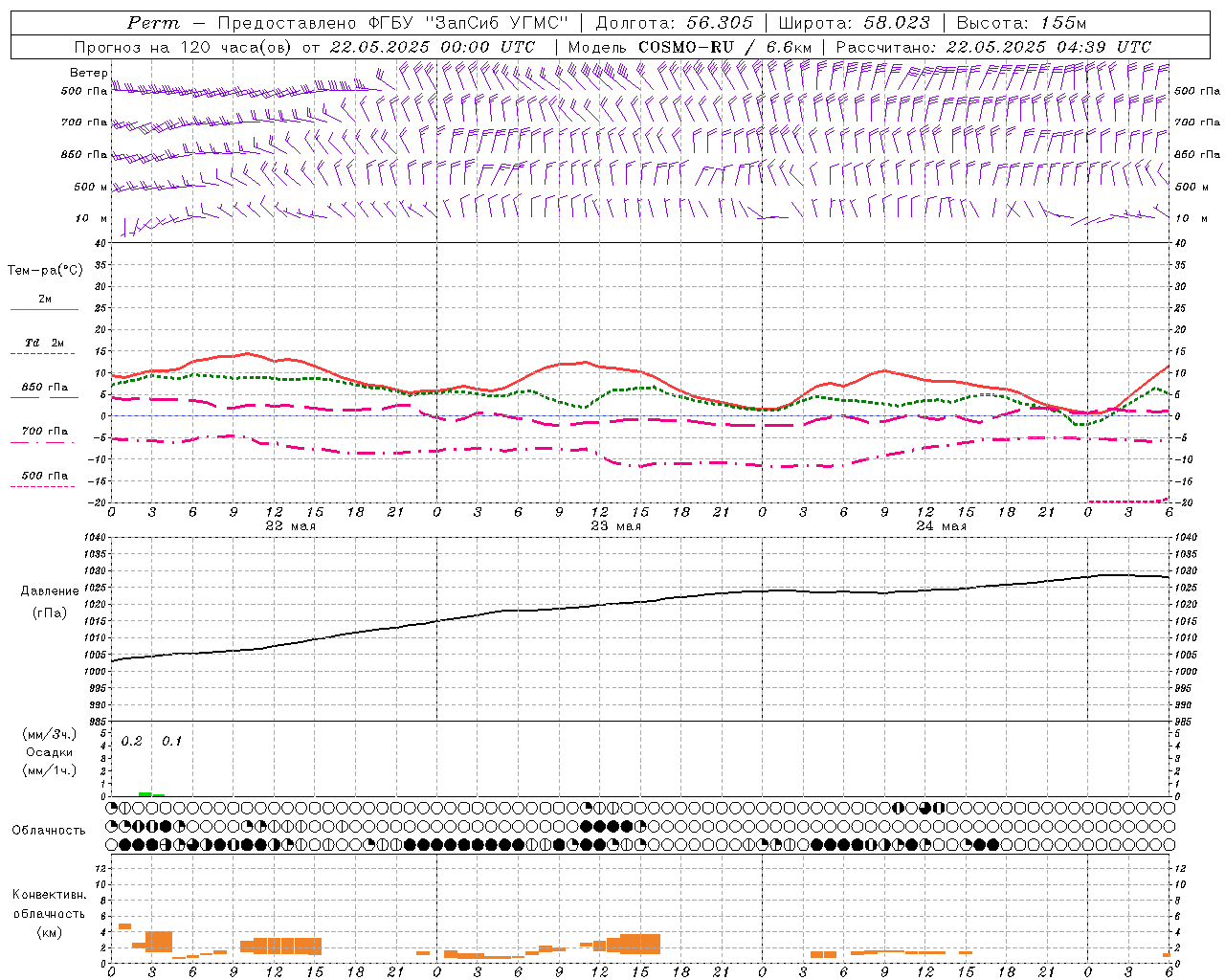Click the pink dashed sample under temperature-legend "500 гПа"

[x=43, y=487]
